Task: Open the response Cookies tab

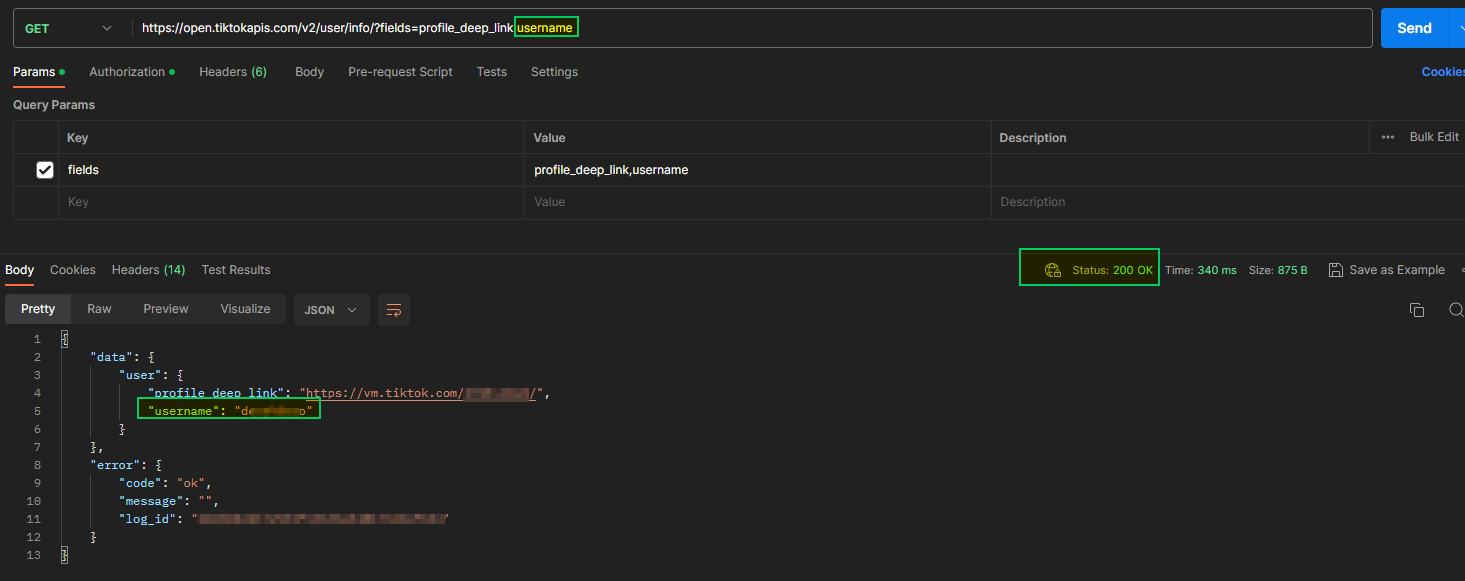Action: tap(73, 270)
